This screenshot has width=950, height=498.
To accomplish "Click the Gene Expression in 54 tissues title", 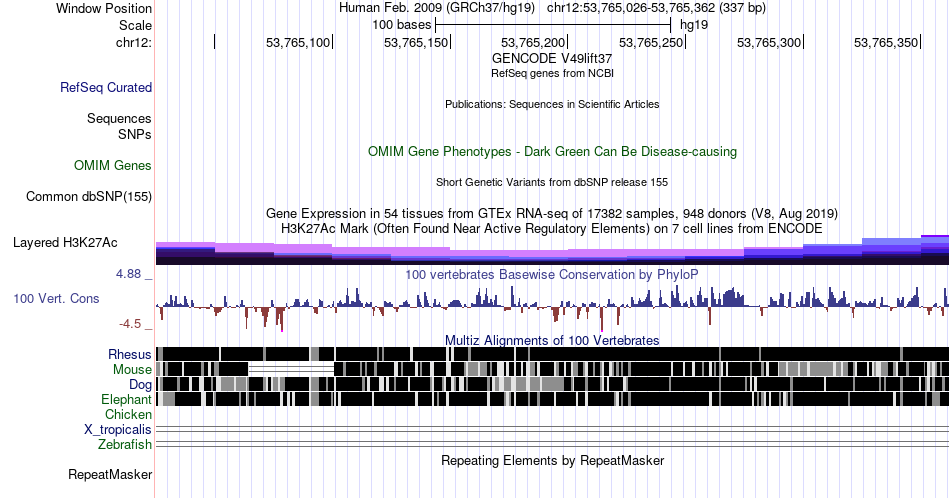I will tap(552, 213).
